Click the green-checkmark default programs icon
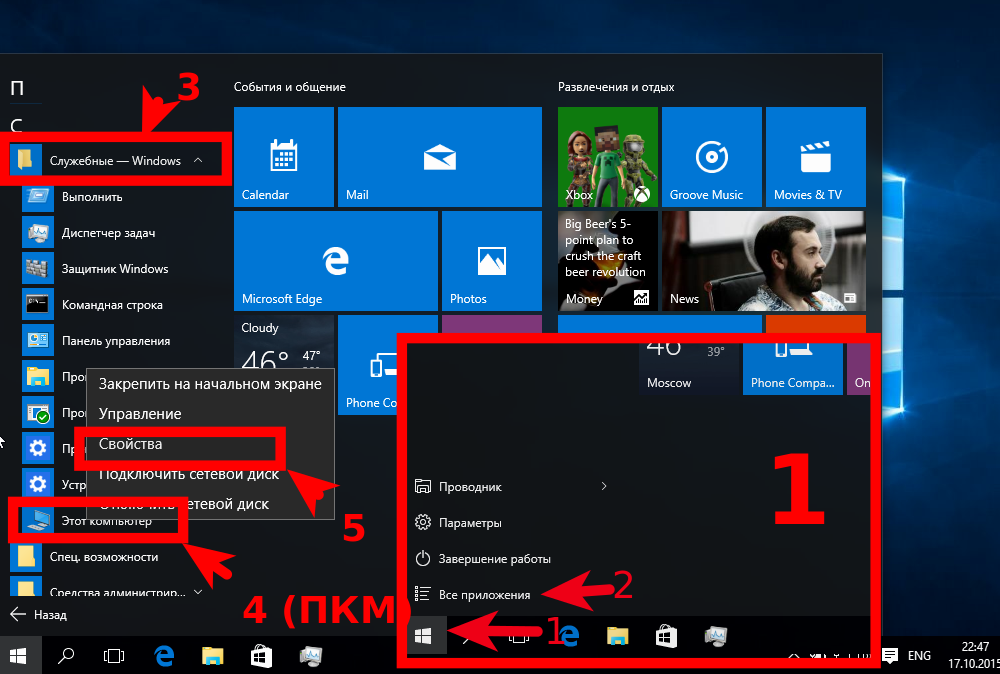 pyautogui.click(x=38, y=413)
